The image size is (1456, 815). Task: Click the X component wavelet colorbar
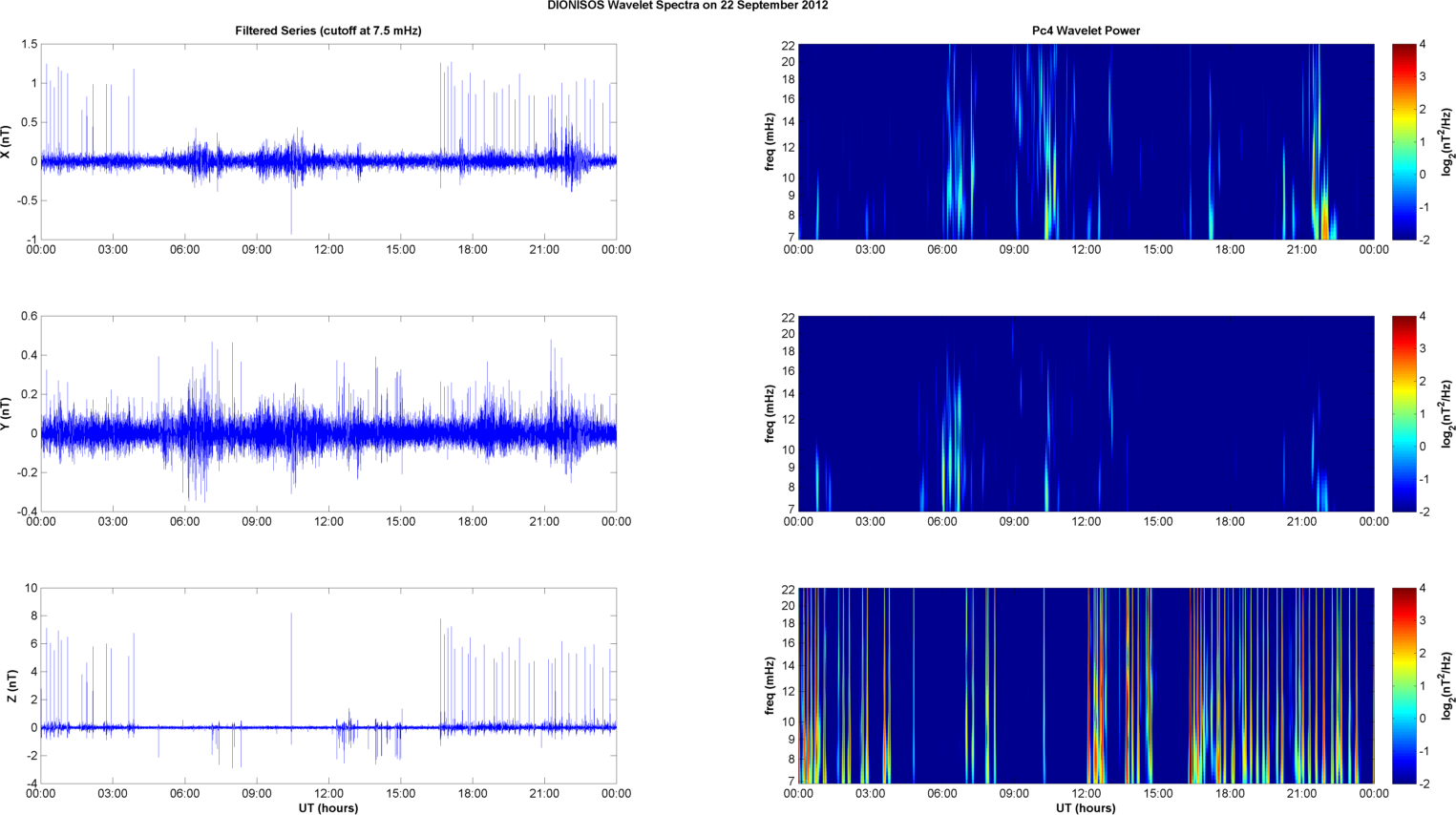coord(1403,141)
